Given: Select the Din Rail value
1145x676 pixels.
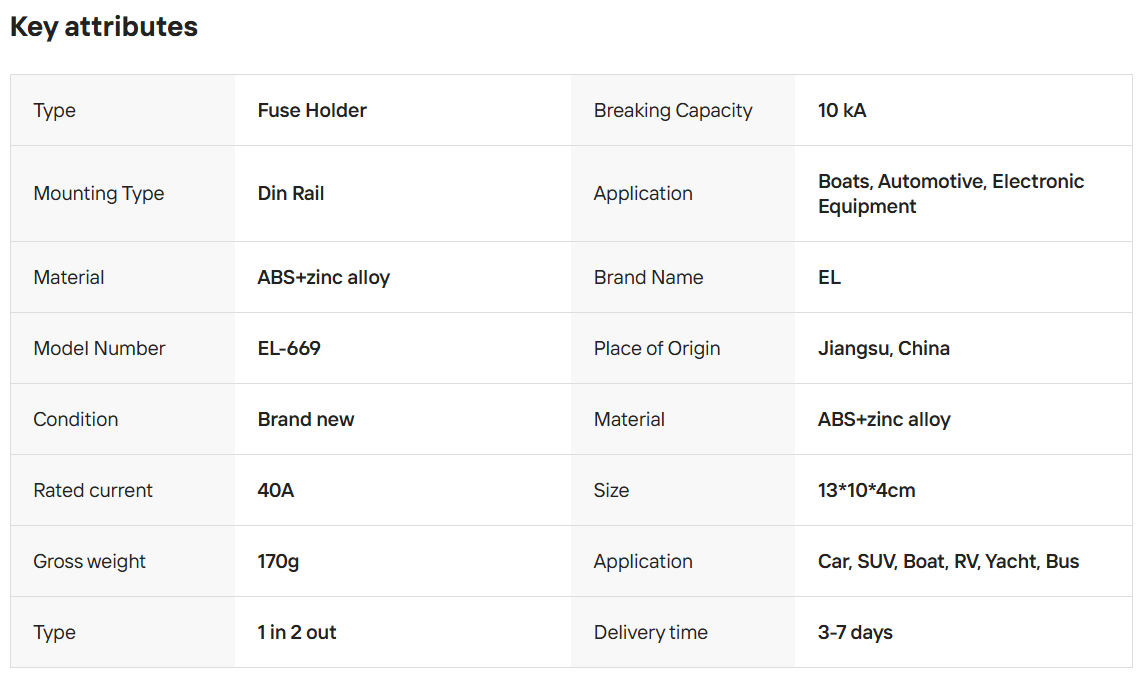Looking at the screenshot, I should 291,194.
